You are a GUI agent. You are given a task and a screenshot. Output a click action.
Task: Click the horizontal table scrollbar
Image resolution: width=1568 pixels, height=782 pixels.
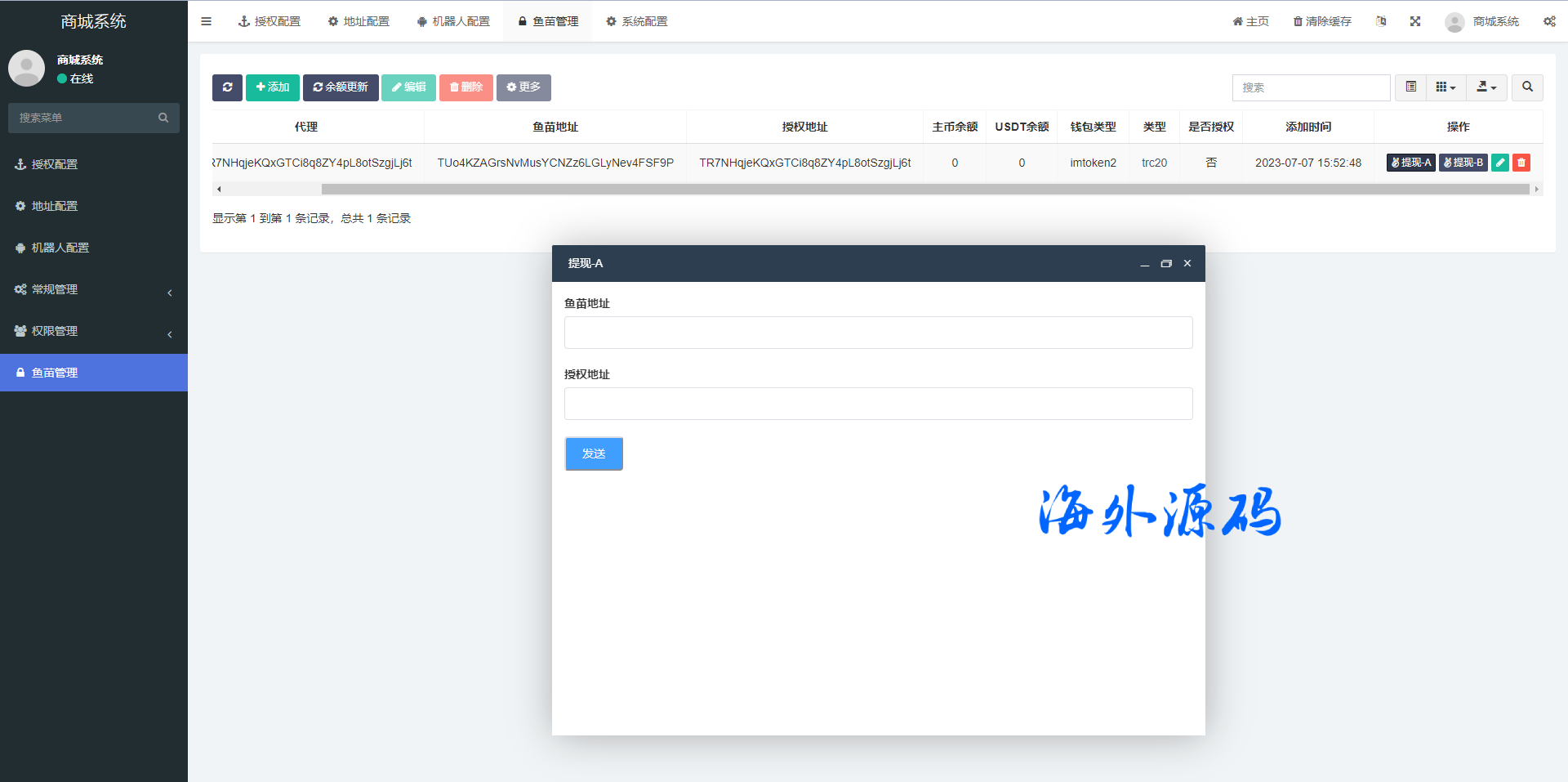point(924,190)
